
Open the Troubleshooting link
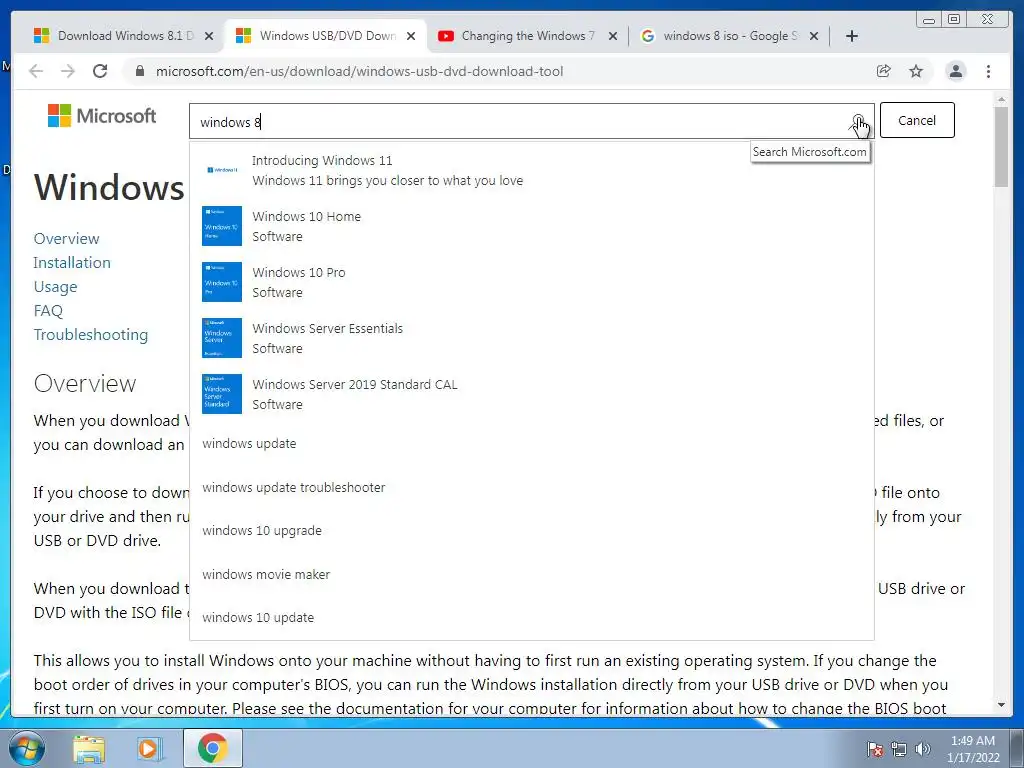(91, 334)
